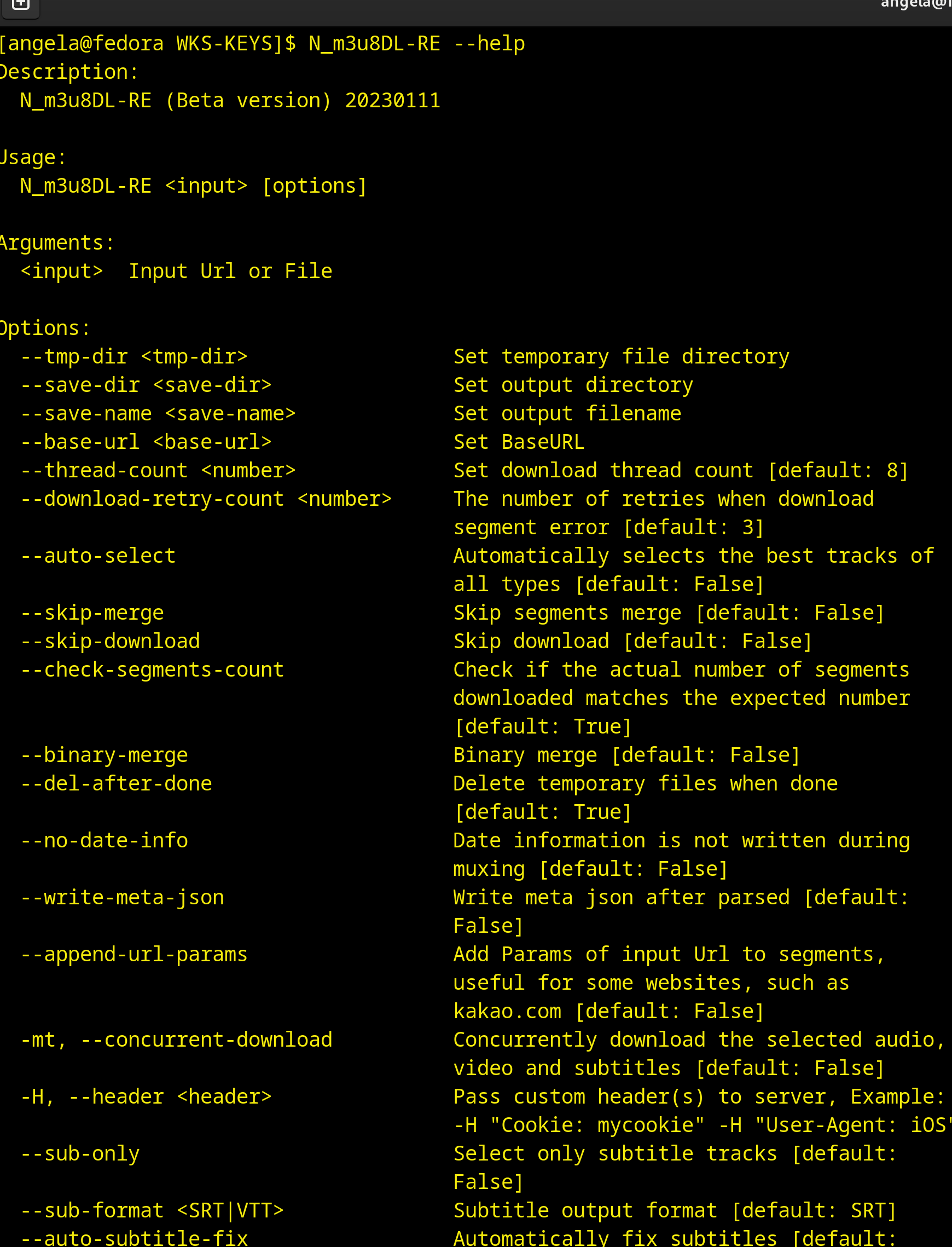Click the --save-dir option text

pos(146,385)
